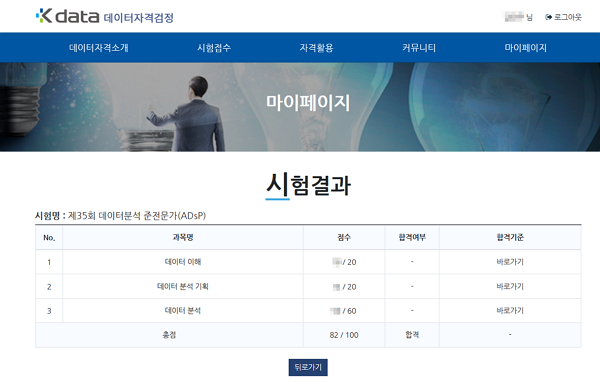Click the blurred user name in header
The width and height of the screenshot is (600, 383).
point(514,17)
